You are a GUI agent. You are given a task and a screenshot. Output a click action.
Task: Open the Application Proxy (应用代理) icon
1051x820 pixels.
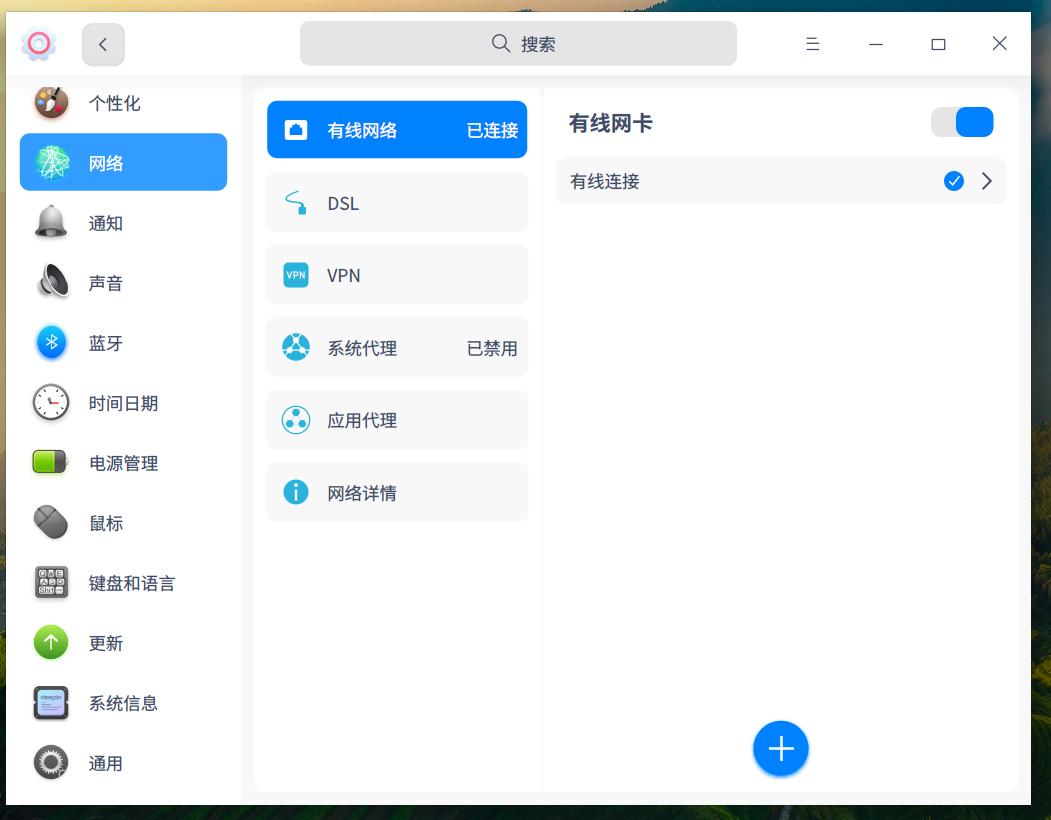[x=295, y=419]
